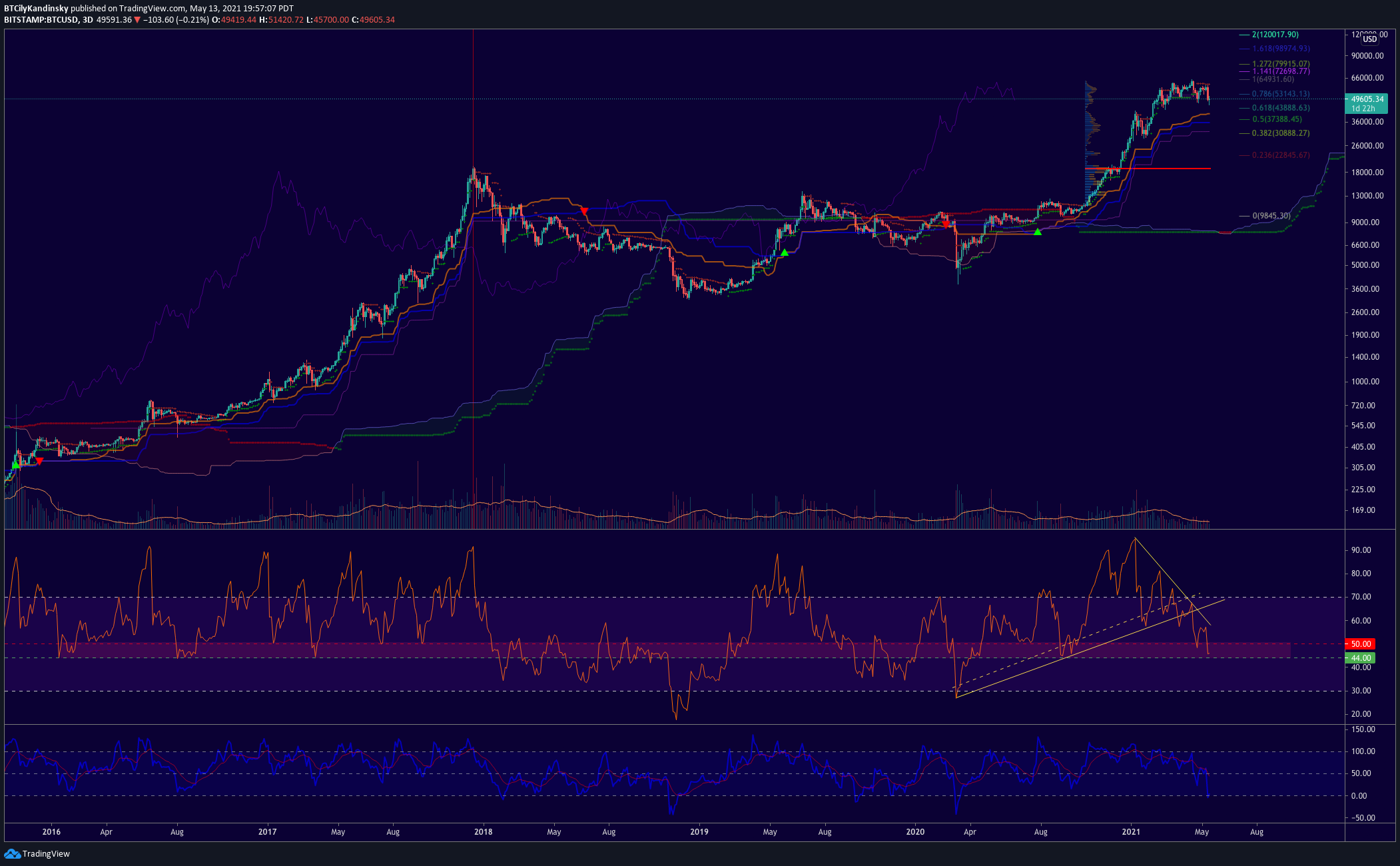Select Fibonacci level 1.141(72698.77) label
1400x866 pixels.
point(1281,71)
